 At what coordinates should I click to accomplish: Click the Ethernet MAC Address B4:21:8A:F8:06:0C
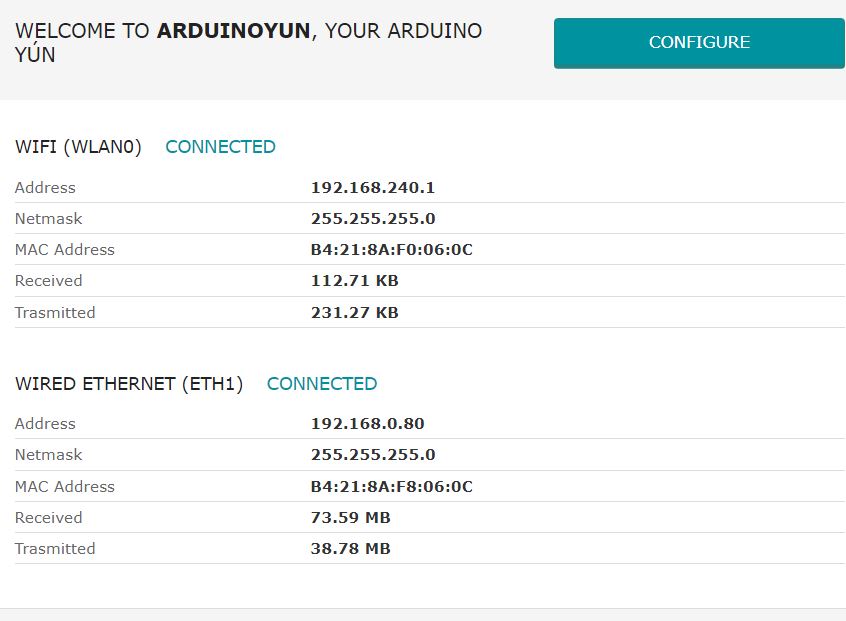(393, 486)
